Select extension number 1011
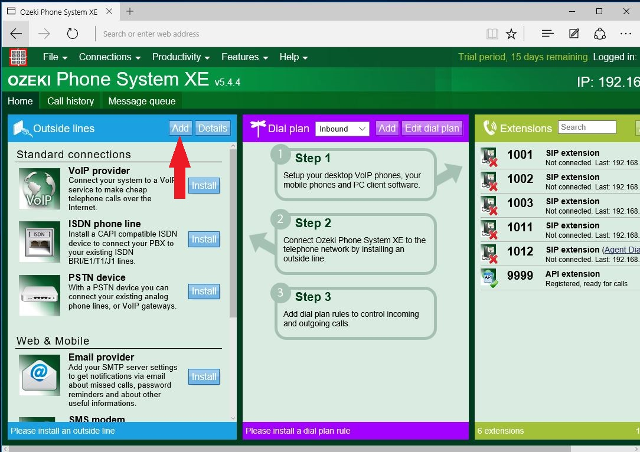 pos(520,227)
